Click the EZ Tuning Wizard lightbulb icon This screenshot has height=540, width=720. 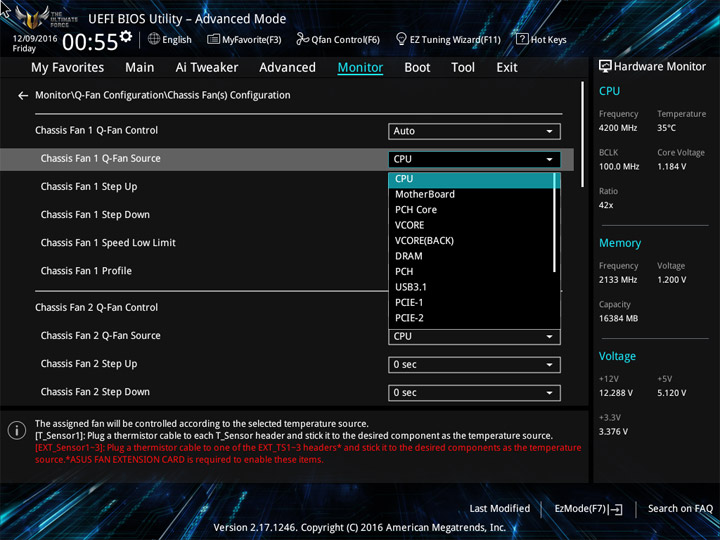pyautogui.click(x=401, y=39)
